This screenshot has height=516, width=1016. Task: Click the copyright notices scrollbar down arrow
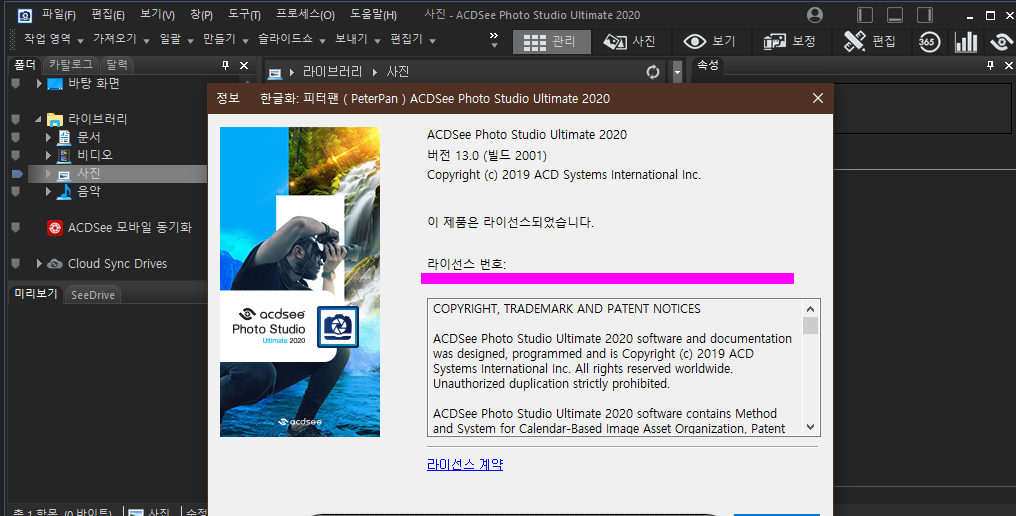pyautogui.click(x=811, y=427)
